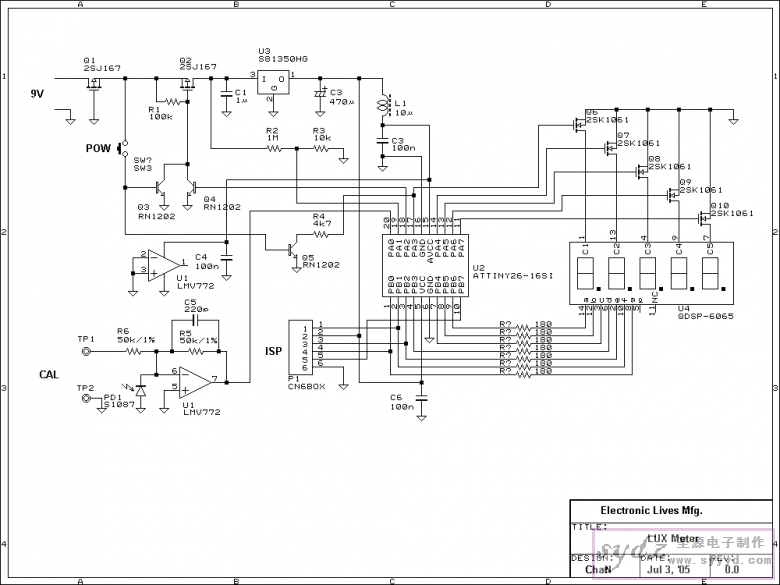
Task: Select the U2 ATTINY26-16SI chip body
Action: click(x=425, y=266)
